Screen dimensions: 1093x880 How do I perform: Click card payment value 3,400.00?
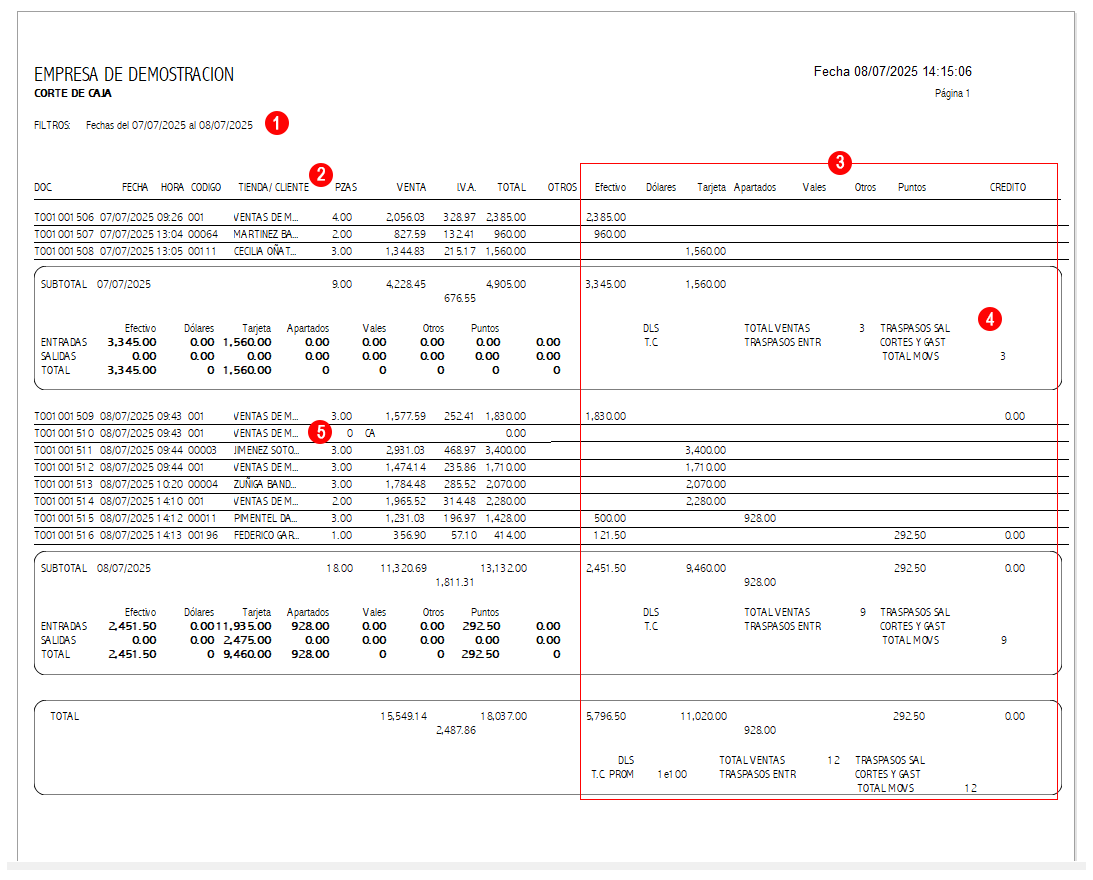point(705,450)
